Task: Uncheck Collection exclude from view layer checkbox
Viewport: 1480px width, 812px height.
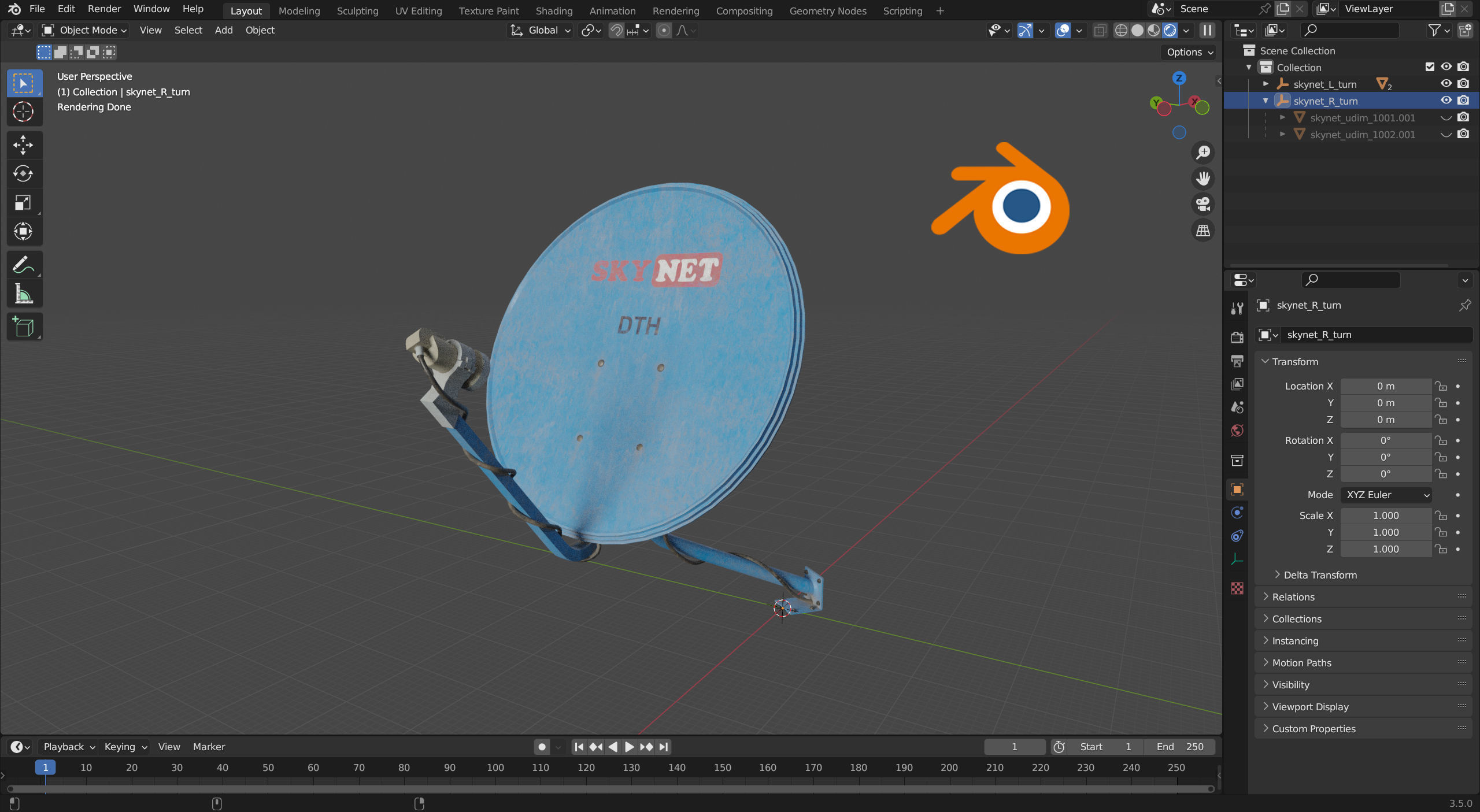Action: 1430,67
